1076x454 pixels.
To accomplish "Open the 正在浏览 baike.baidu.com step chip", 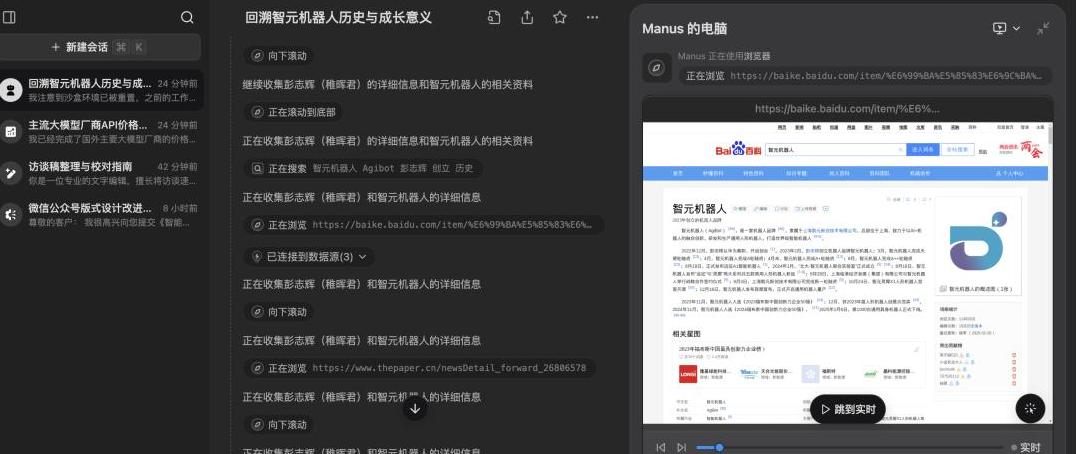I will click(x=425, y=224).
